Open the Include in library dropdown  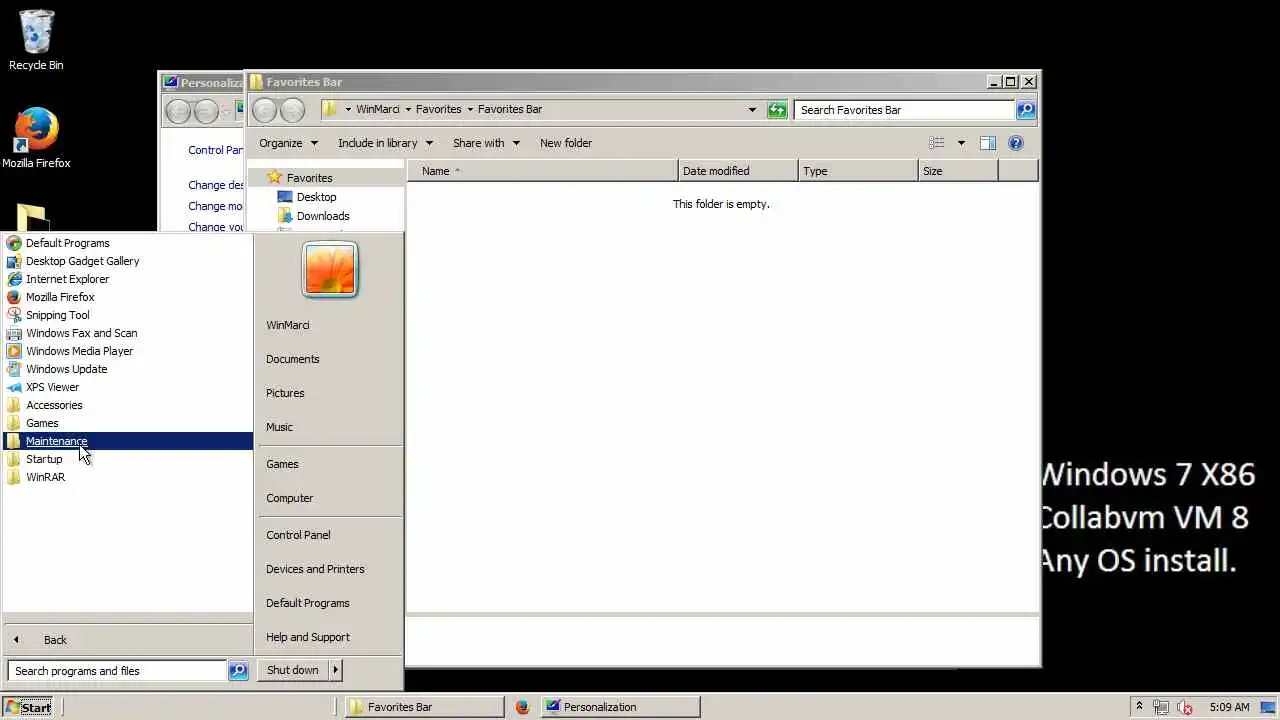point(385,143)
